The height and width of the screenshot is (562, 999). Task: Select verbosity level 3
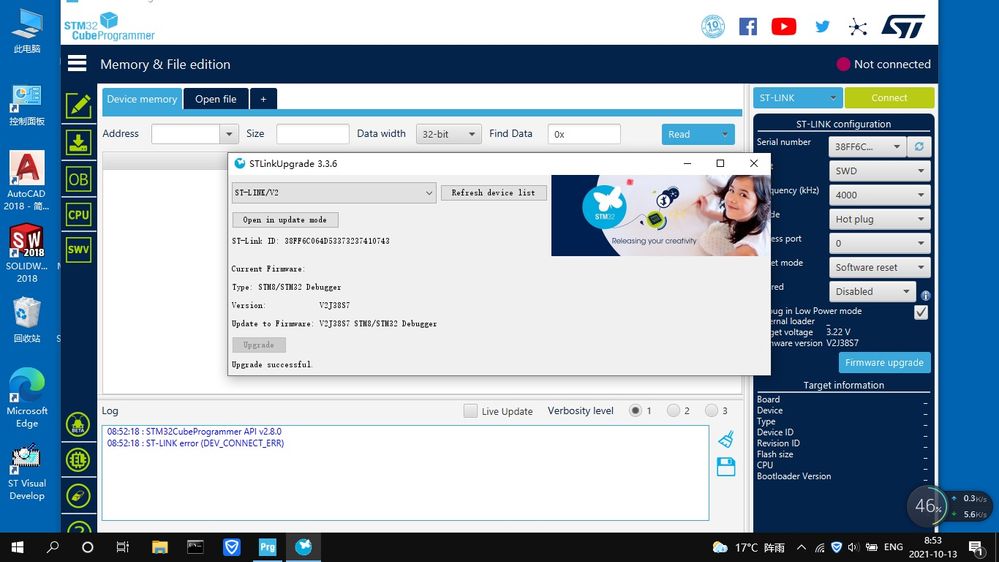click(711, 410)
